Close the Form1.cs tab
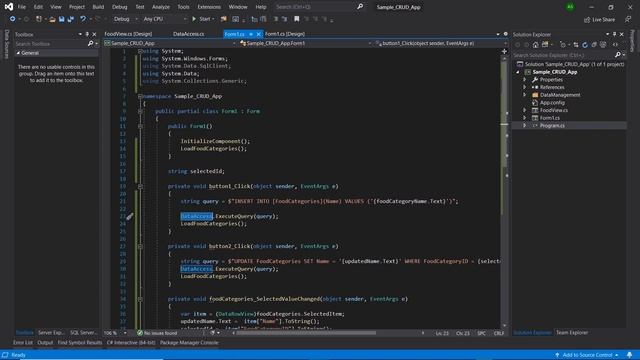Image resolution: width=640 pixels, height=360 pixels. (x=258, y=34)
